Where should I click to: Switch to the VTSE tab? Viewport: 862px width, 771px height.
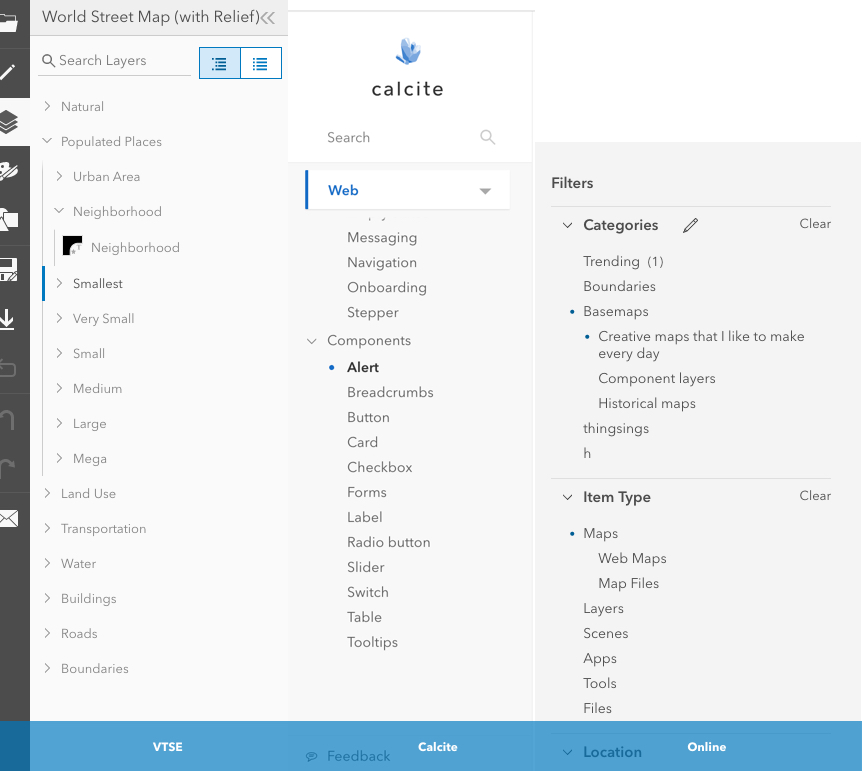click(168, 747)
